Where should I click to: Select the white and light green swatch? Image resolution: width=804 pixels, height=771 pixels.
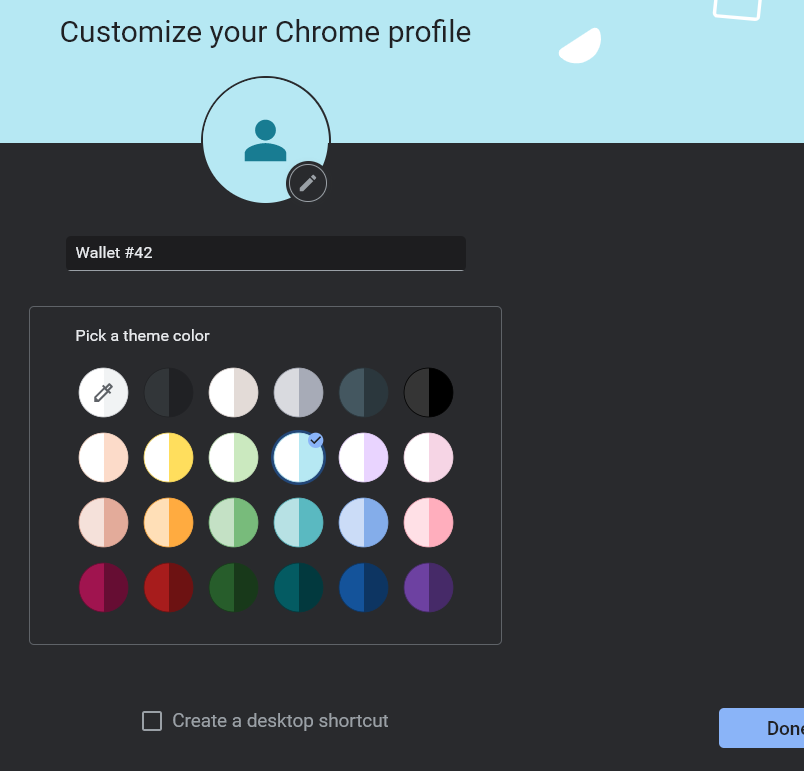point(233,457)
